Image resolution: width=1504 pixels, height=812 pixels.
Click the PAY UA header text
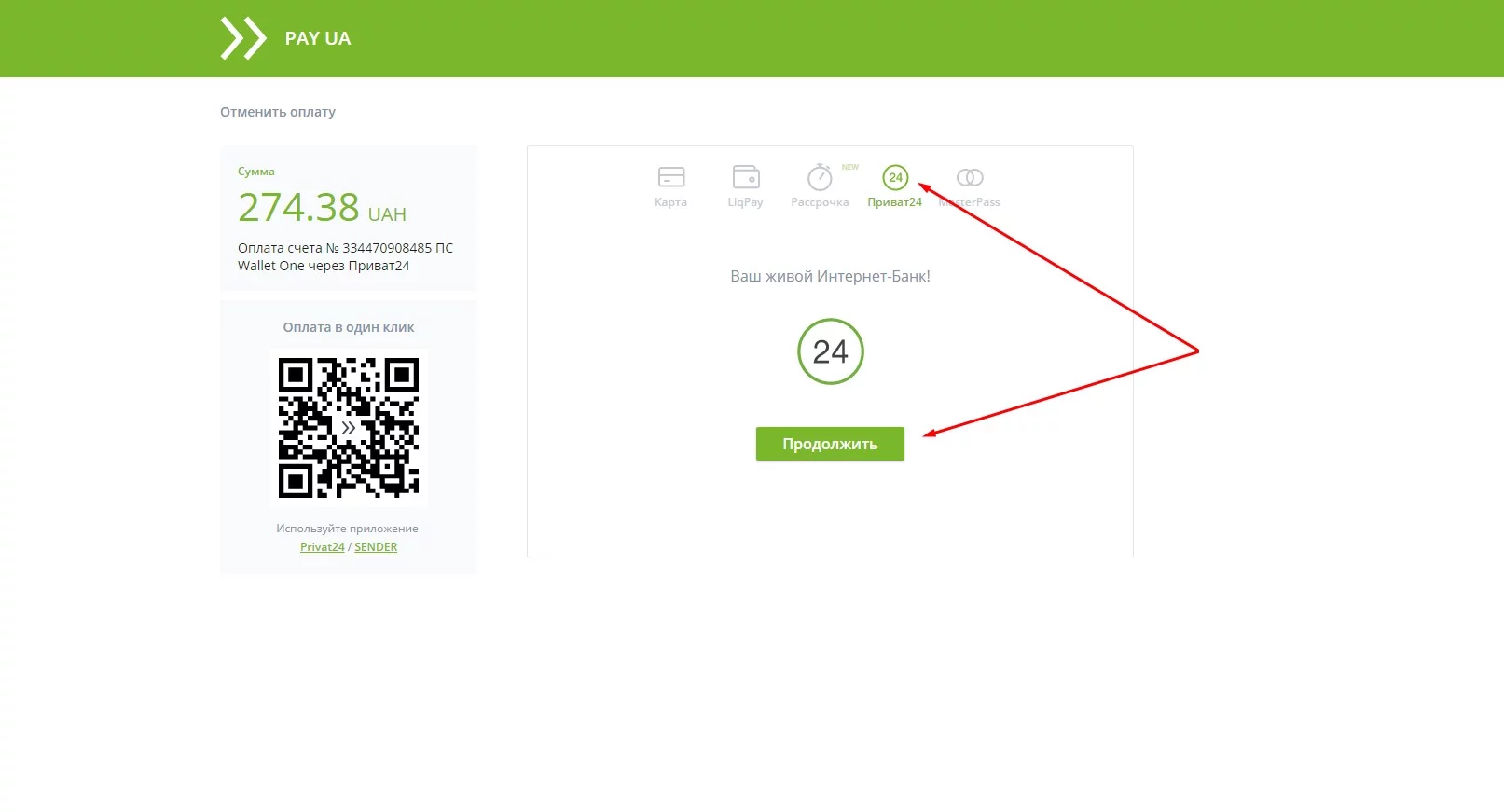tap(318, 38)
